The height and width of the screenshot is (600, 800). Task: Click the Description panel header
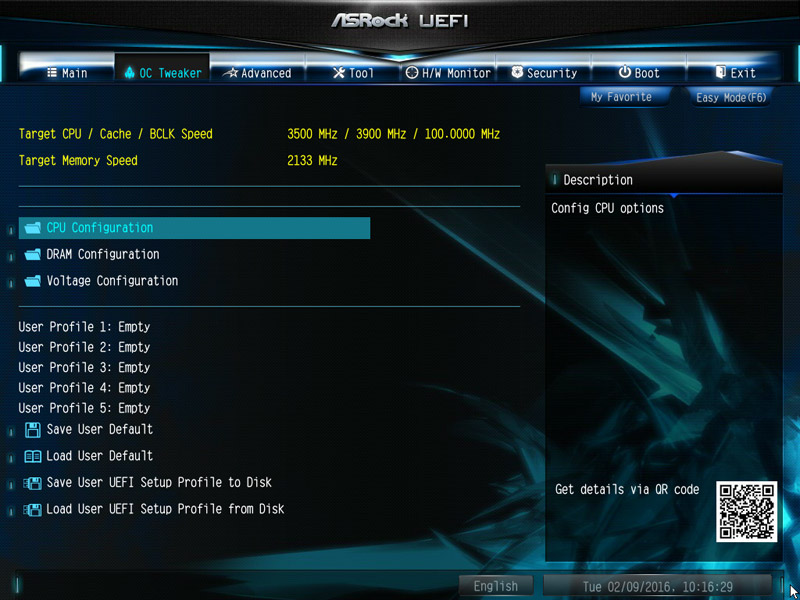pyautogui.click(x=664, y=180)
